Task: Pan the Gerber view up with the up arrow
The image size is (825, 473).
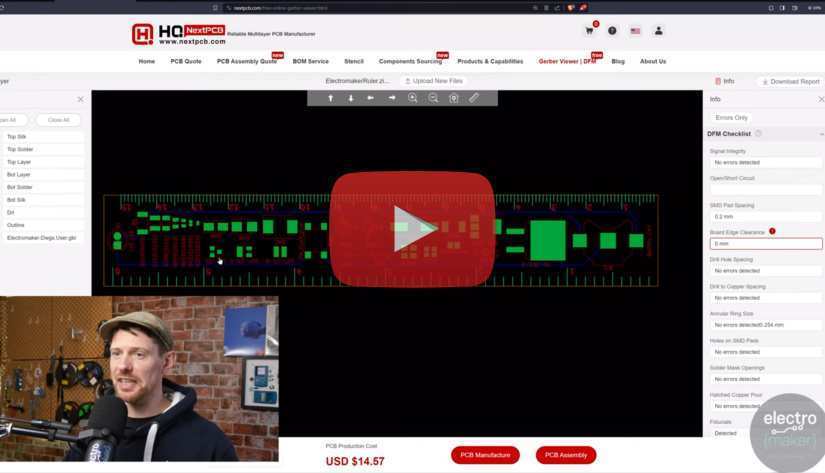Action: [330, 98]
